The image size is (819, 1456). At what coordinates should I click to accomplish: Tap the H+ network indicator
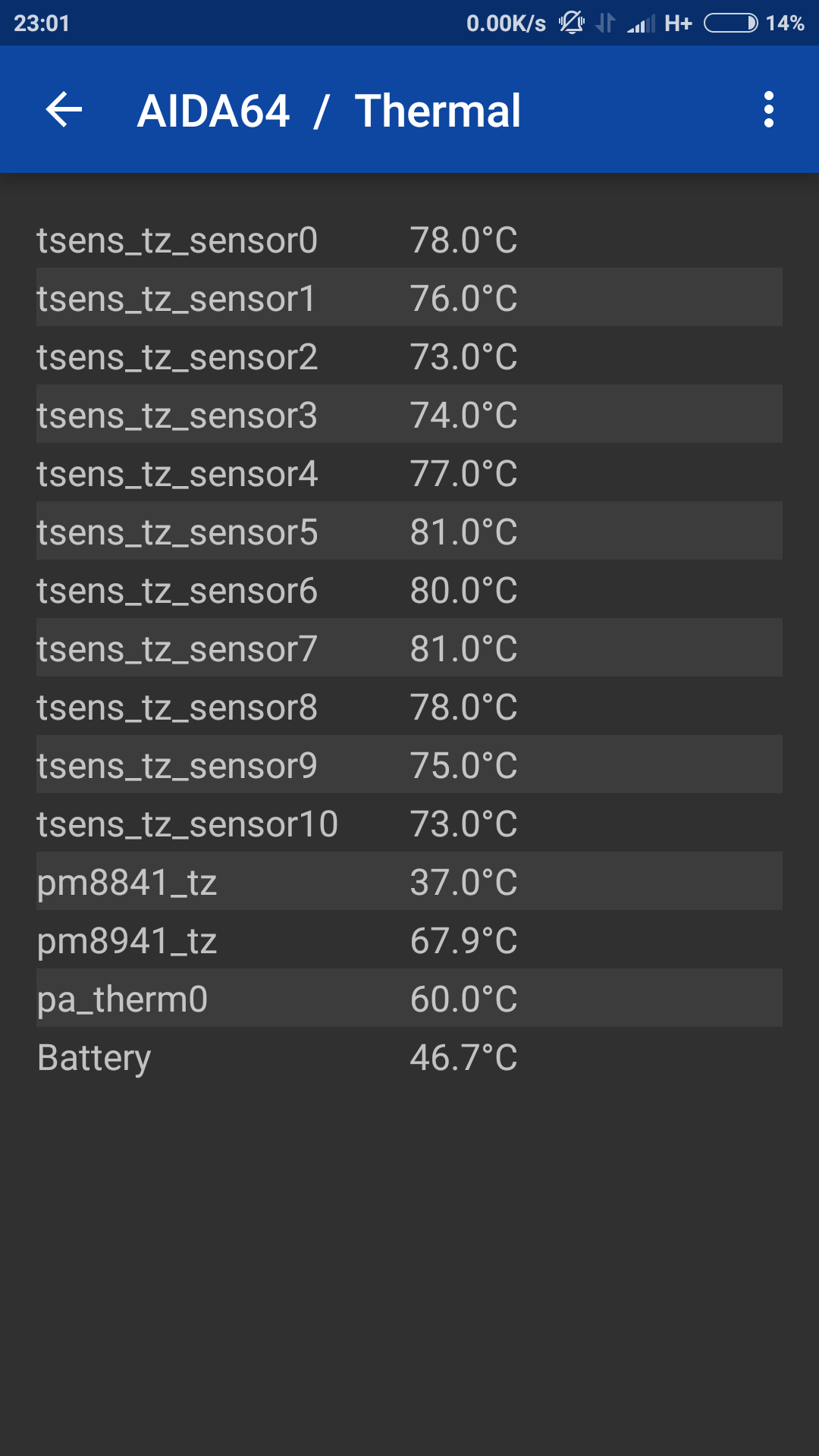coord(678,24)
